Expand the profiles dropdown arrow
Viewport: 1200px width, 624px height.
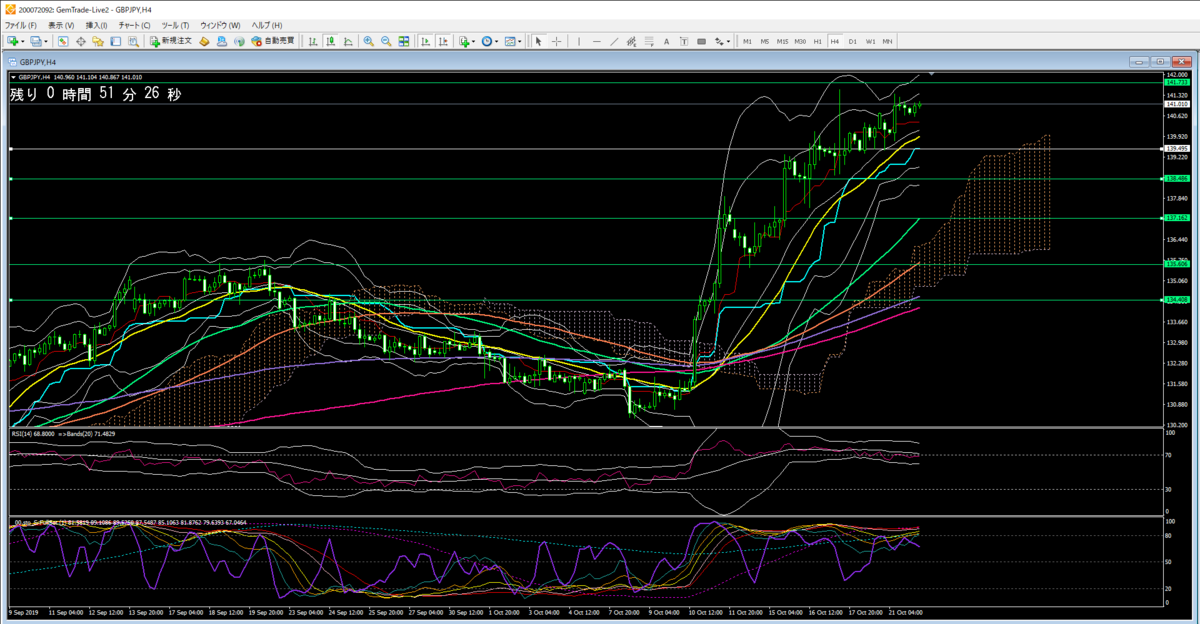46,41
